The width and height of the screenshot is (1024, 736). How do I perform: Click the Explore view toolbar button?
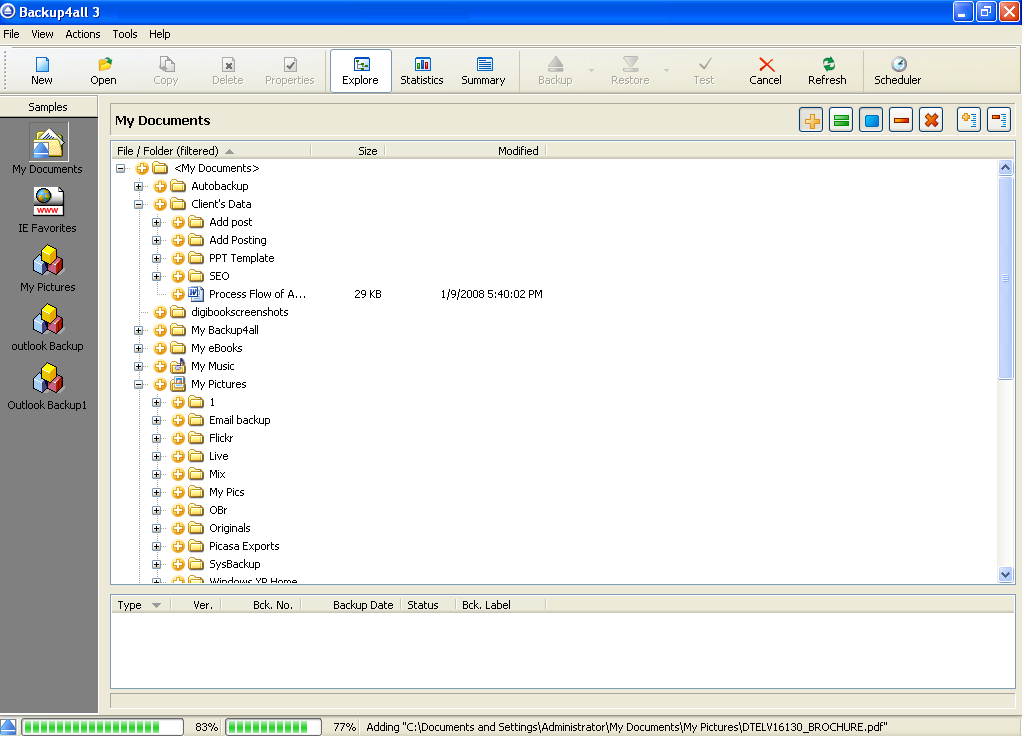[x=360, y=71]
